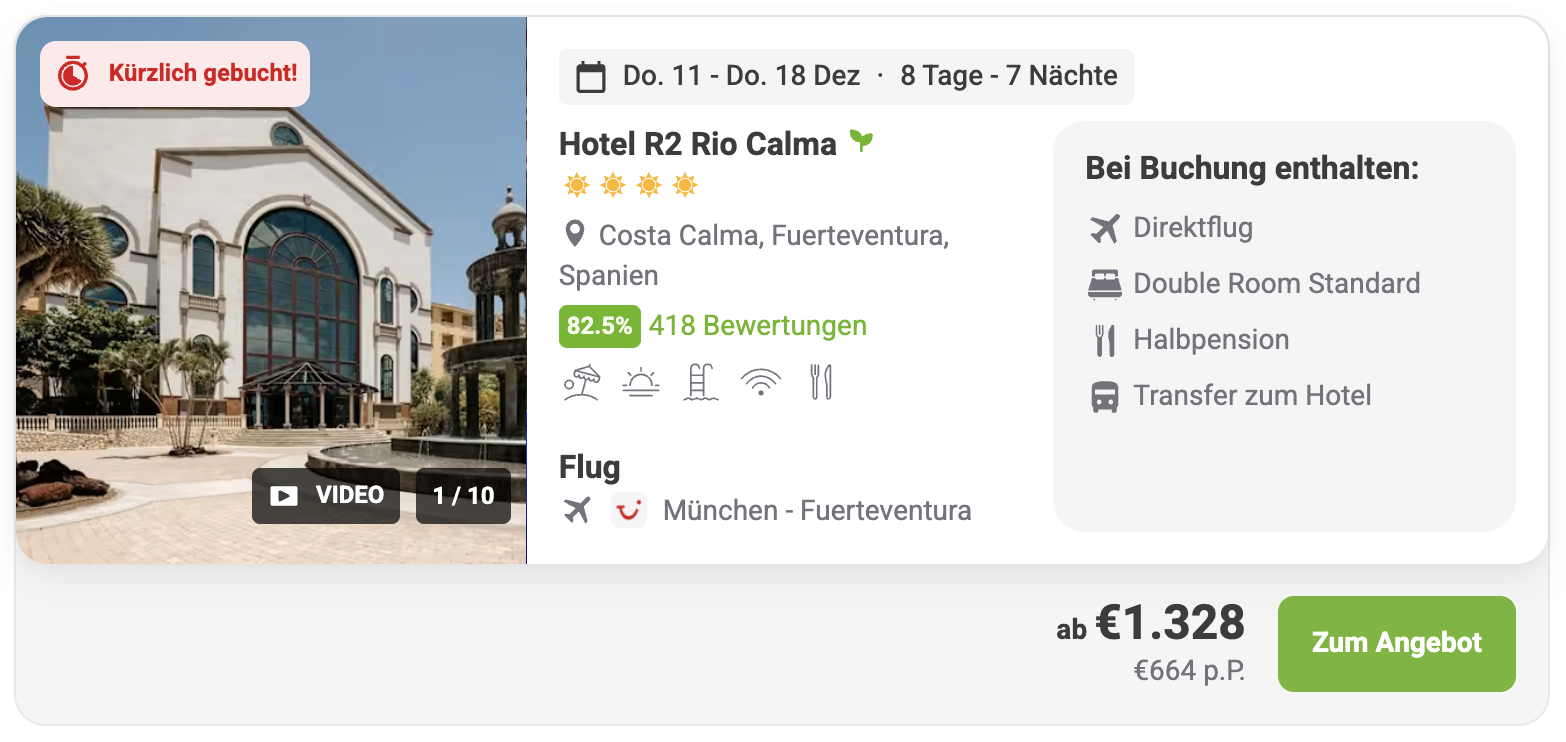1566x742 pixels.
Task: Click the 82.5% rating badge
Action: click(599, 326)
